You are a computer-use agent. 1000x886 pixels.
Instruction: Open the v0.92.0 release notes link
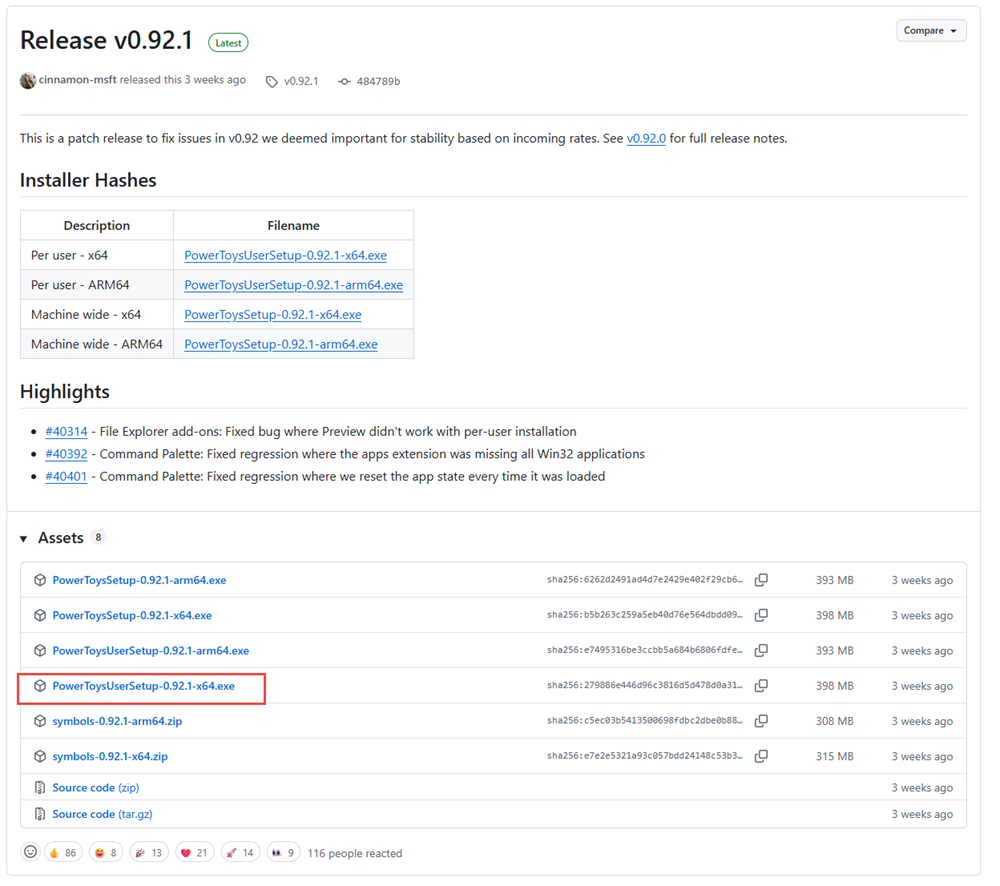pyautogui.click(x=645, y=138)
